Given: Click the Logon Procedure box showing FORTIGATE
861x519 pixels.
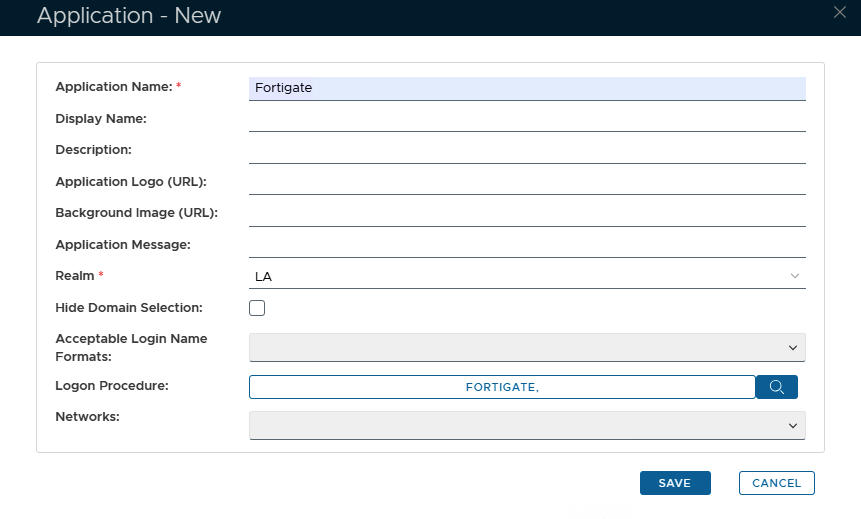Looking at the screenshot, I should pos(502,387).
